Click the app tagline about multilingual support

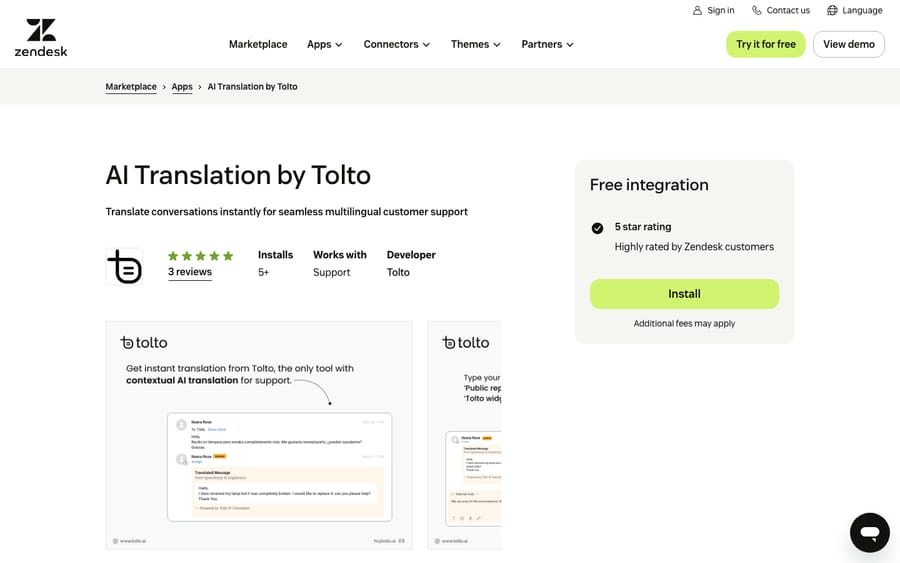pyautogui.click(x=286, y=212)
